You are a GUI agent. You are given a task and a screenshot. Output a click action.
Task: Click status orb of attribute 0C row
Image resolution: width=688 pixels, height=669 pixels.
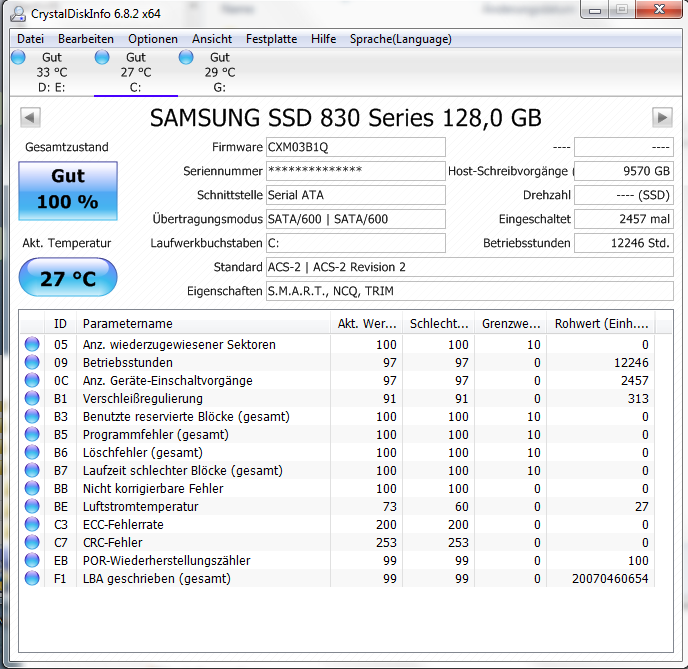pyautogui.click(x=32, y=380)
